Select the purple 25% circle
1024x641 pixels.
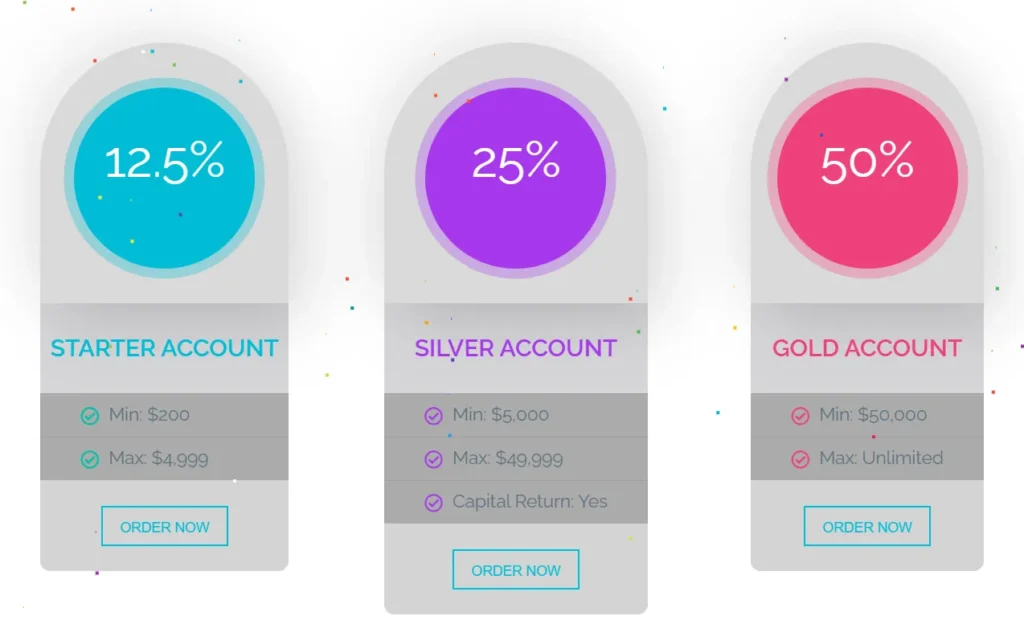coord(515,178)
